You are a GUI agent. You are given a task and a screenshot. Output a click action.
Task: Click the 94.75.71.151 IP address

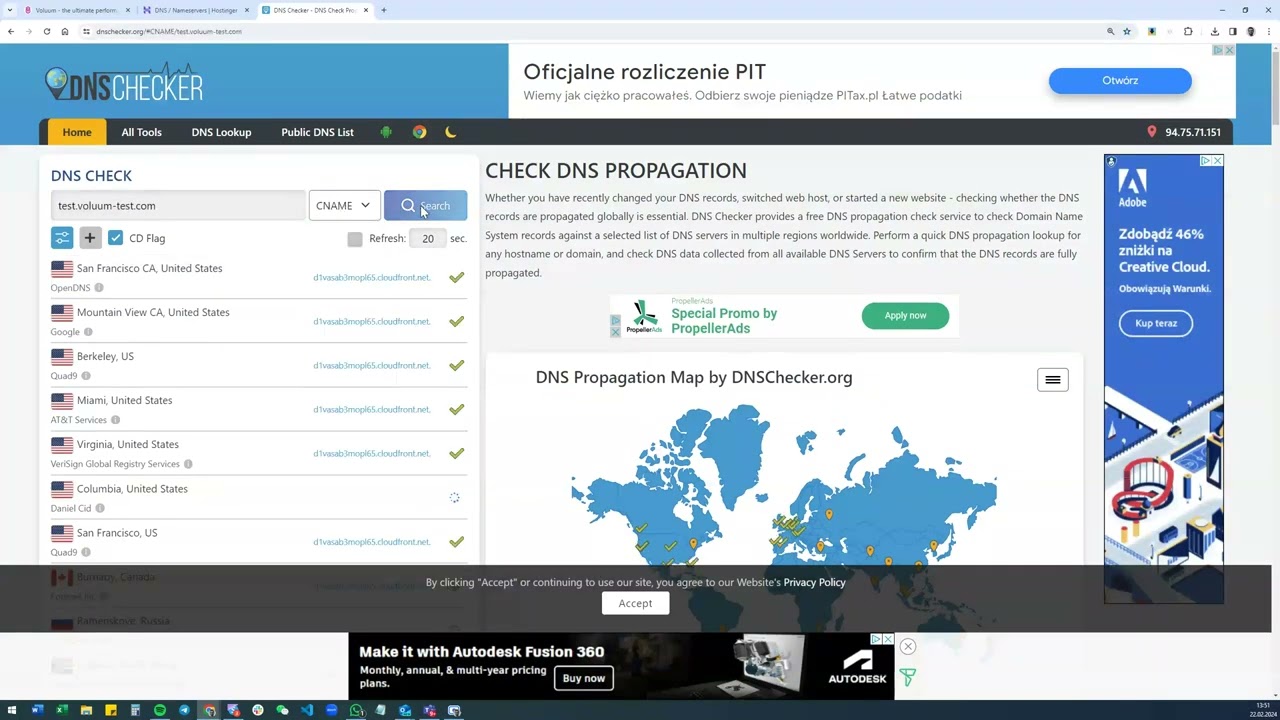pyautogui.click(x=1193, y=132)
